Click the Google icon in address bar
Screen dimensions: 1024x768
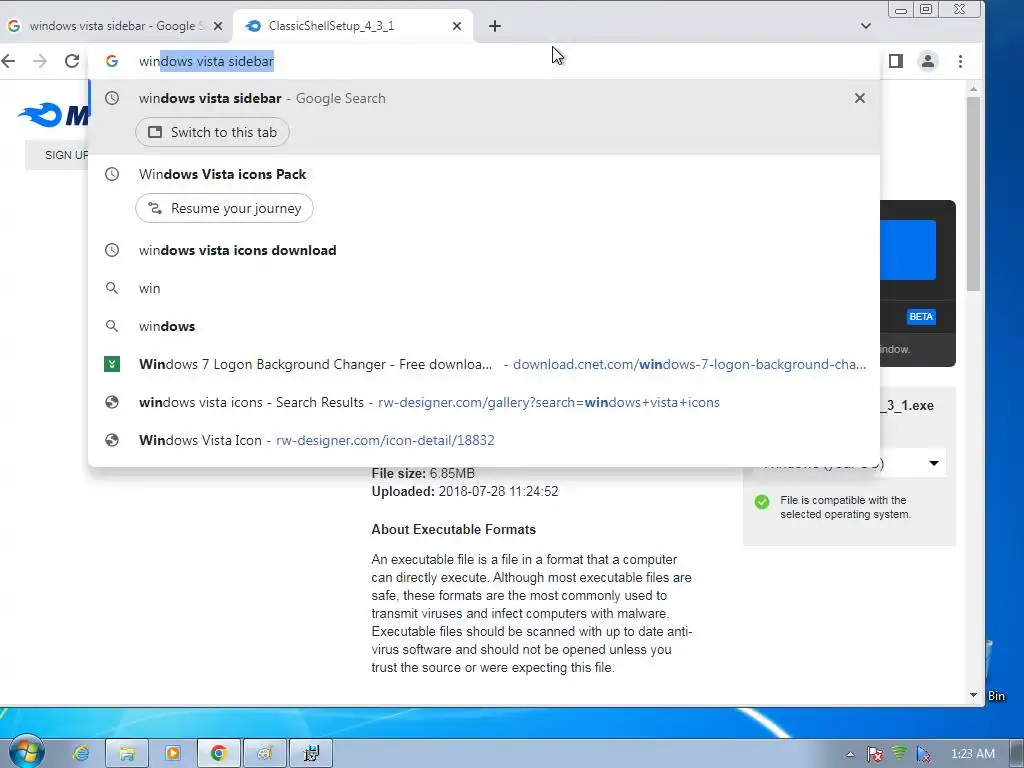click(x=112, y=61)
